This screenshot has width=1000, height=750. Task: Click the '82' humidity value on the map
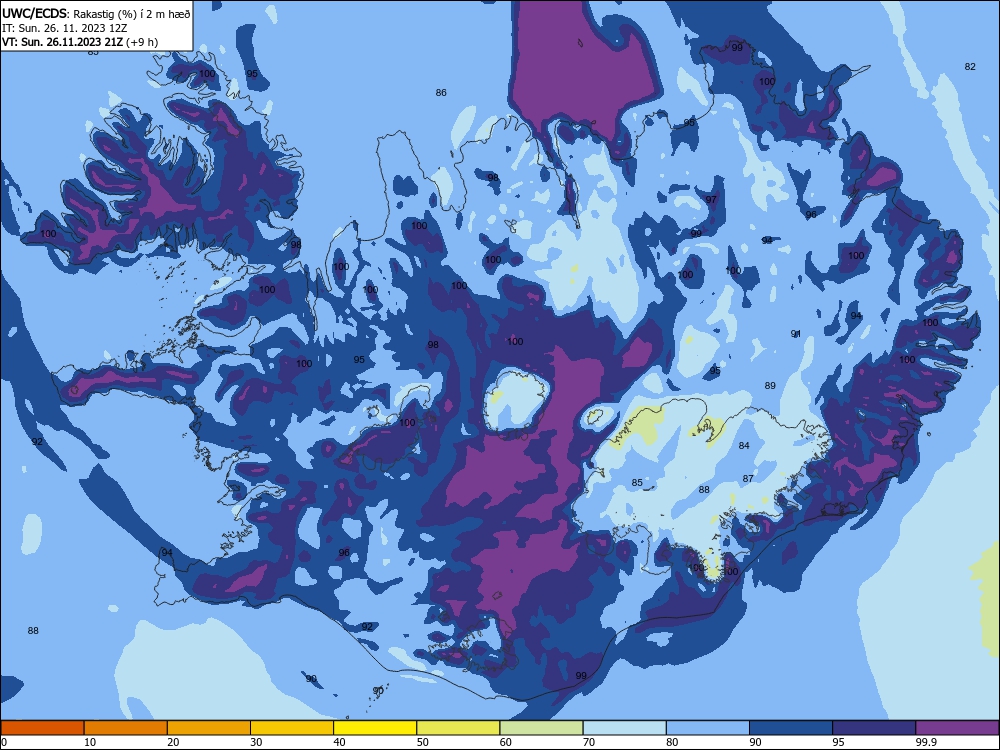coord(970,66)
